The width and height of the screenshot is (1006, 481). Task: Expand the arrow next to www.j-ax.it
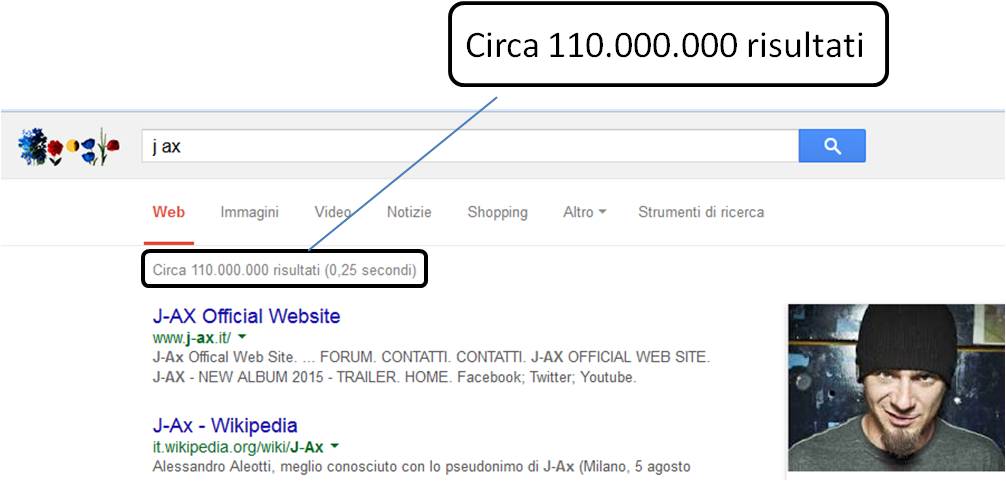[x=242, y=337]
